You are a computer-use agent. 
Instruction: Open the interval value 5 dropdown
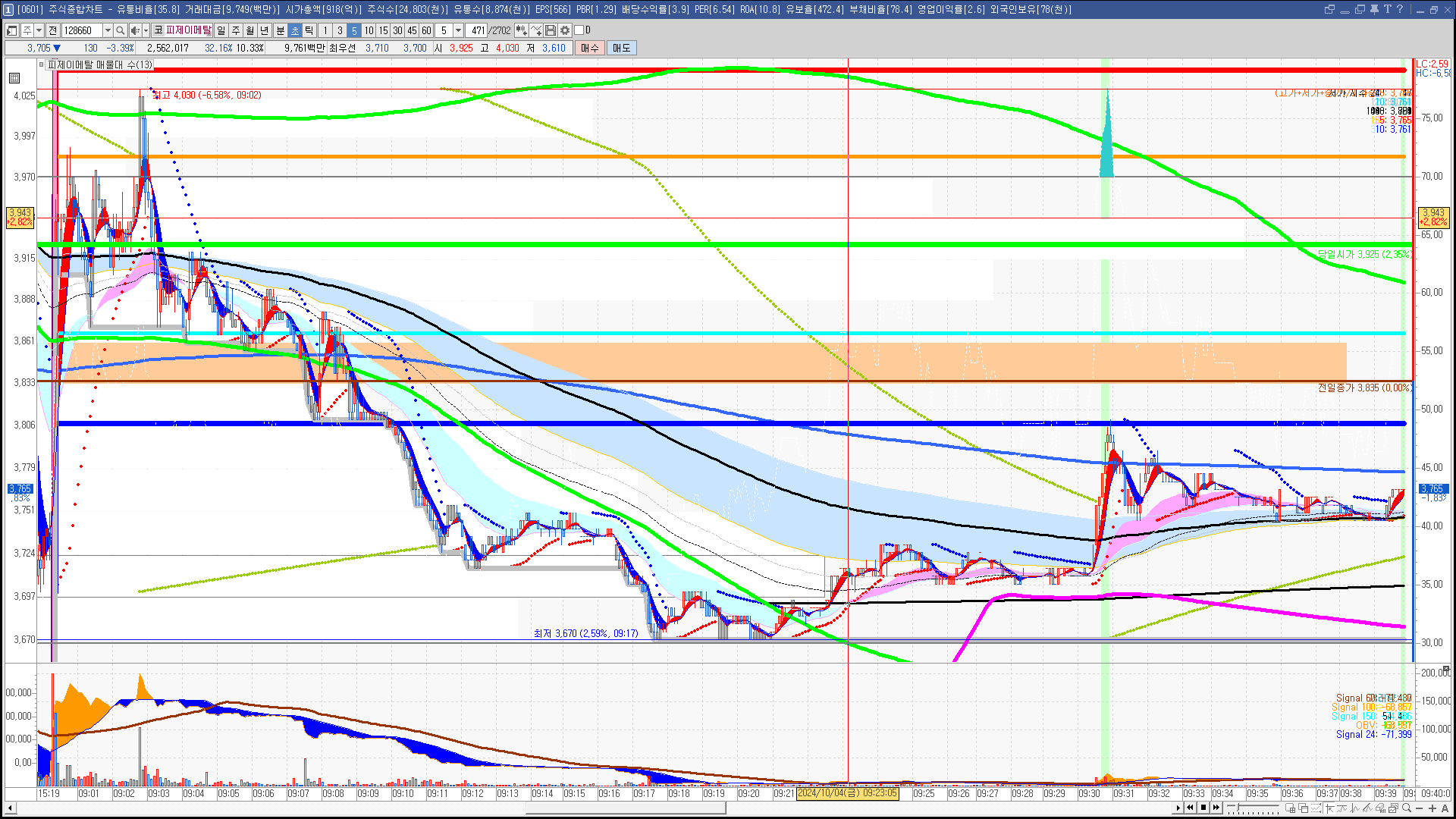458,30
